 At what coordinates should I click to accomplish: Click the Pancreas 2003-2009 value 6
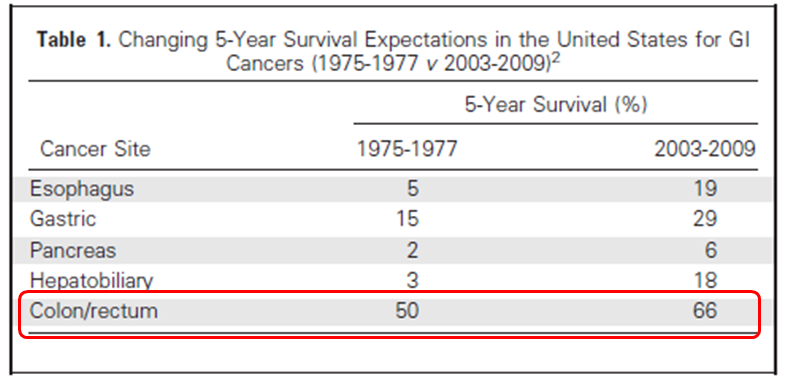coord(711,250)
